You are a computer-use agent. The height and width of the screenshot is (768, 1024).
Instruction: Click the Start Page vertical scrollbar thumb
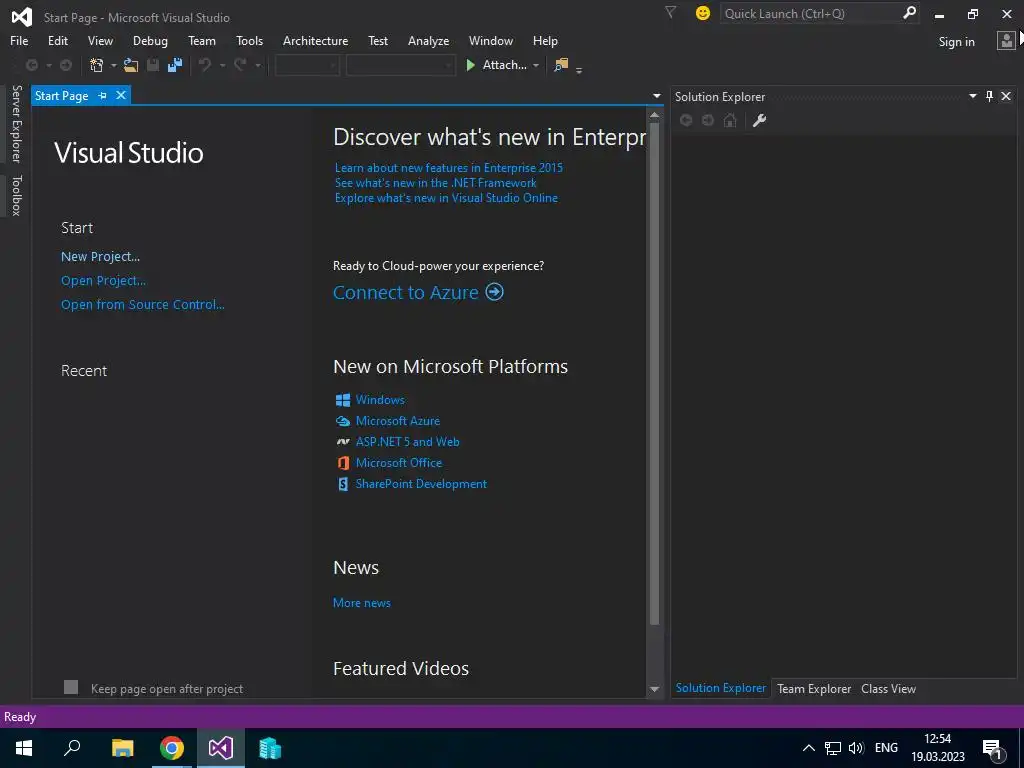[x=654, y=372]
